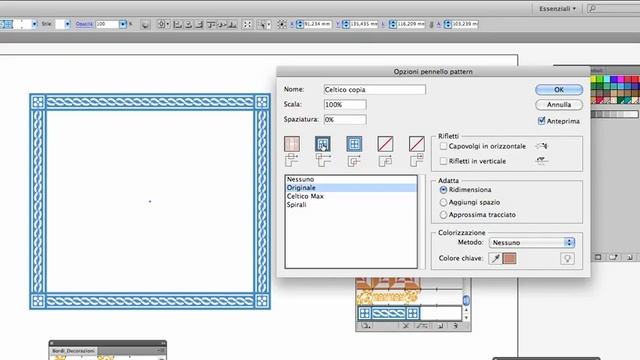Viewport: 640px width, 360px height.
Task: Click into the Nome text field
Action: 375,89
